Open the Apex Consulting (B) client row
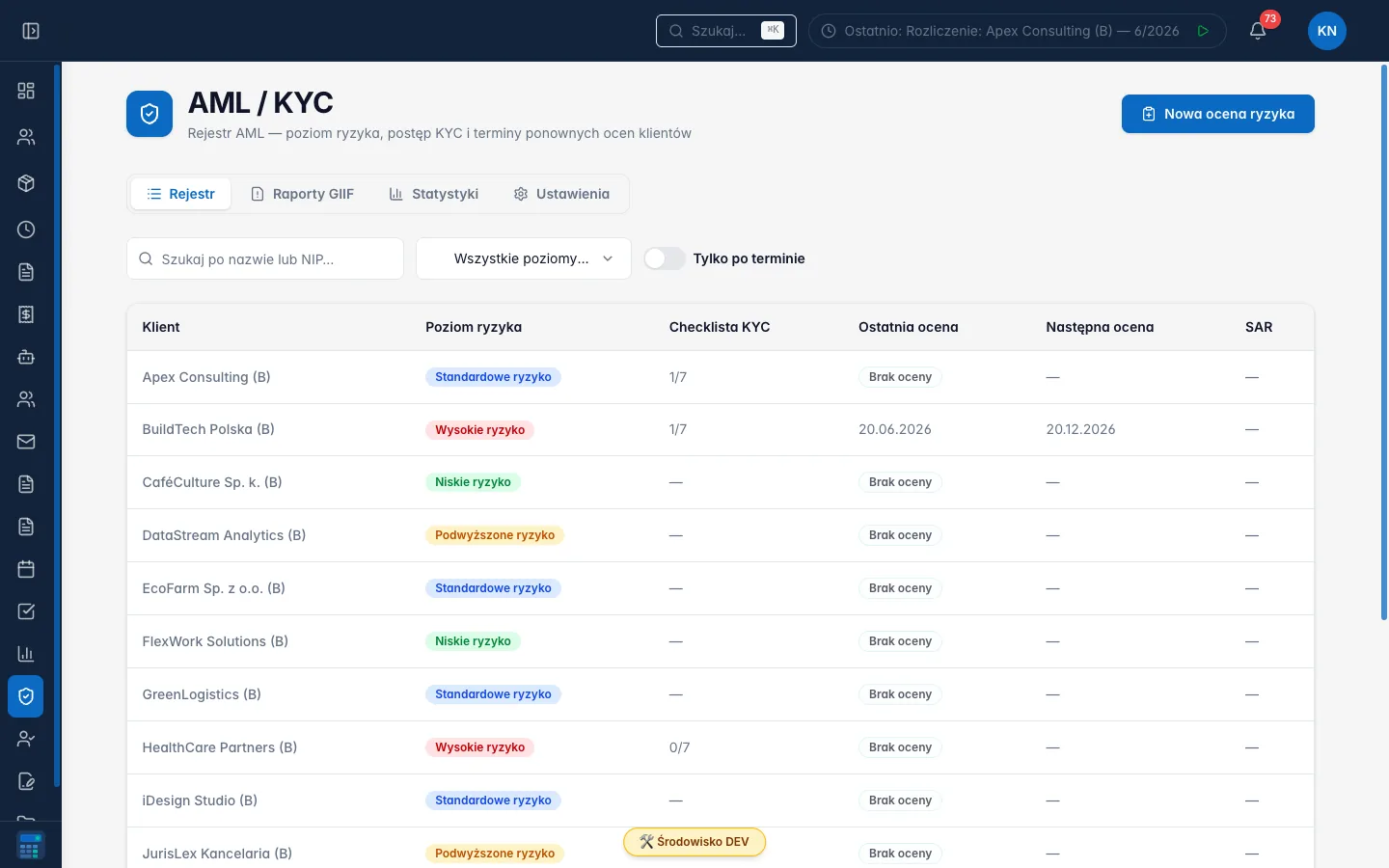Viewport: 1389px width, 868px height. [720, 377]
